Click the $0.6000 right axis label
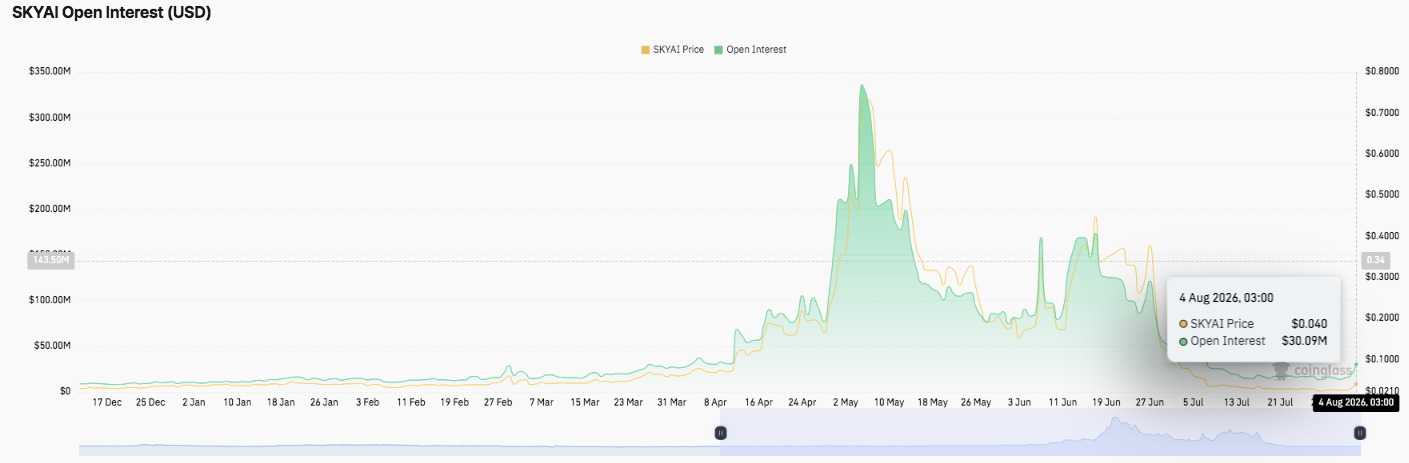 coord(1380,154)
